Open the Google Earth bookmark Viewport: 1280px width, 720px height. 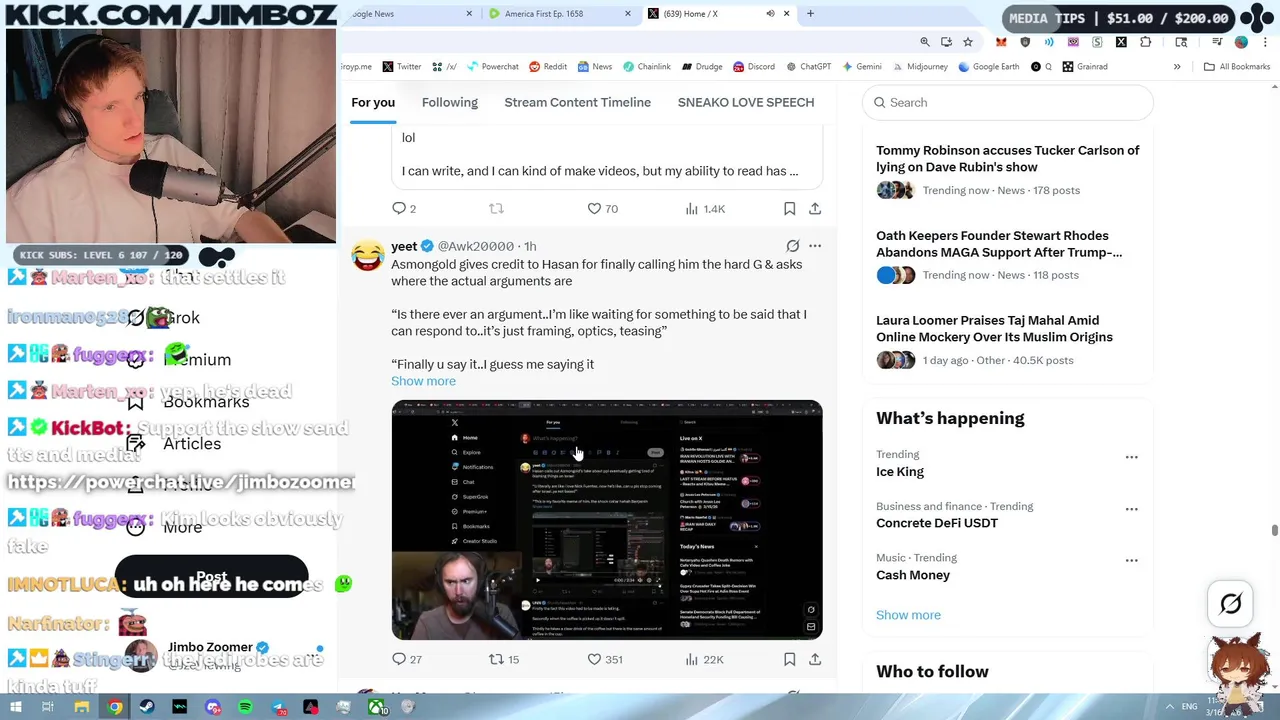click(x=988, y=67)
